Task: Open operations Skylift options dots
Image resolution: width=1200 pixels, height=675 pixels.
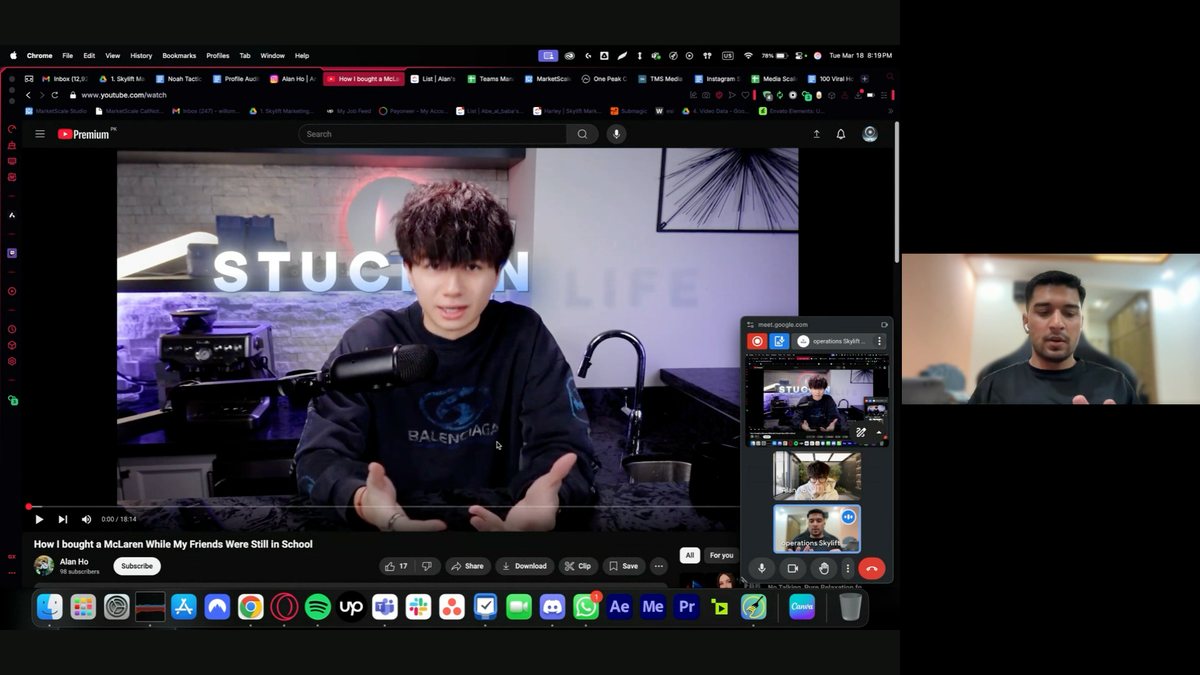Action: pyautogui.click(x=880, y=341)
